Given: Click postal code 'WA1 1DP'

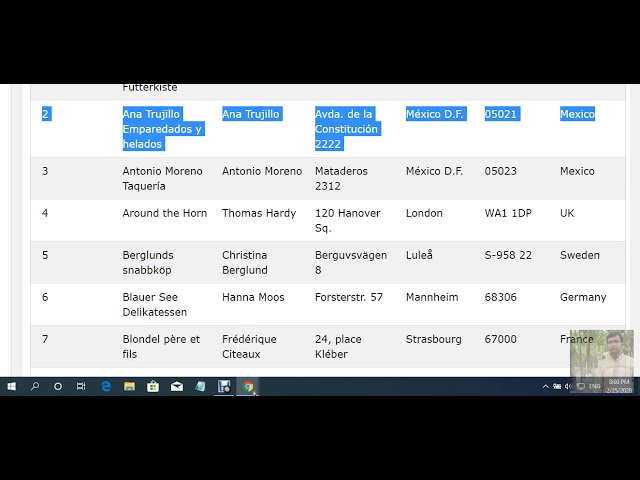Looking at the screenshot, I should [x=508, y=213].
